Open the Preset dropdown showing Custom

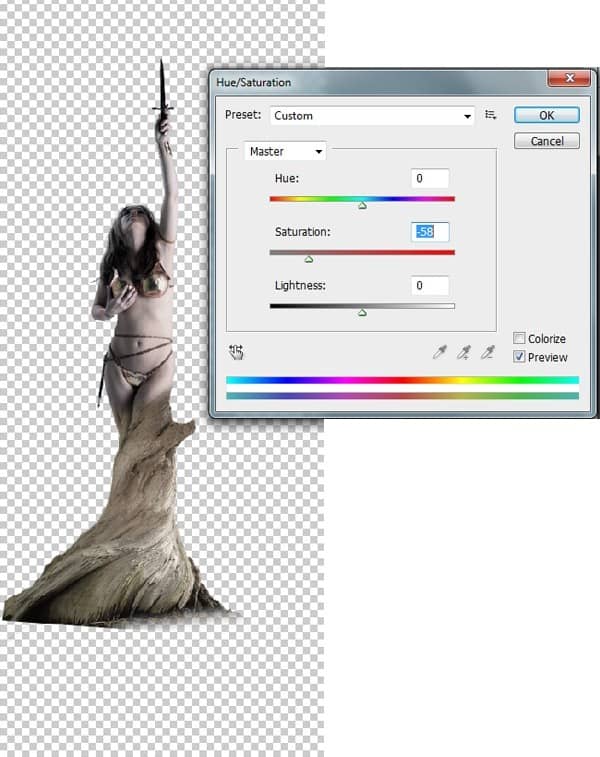[x=372, y=116]
